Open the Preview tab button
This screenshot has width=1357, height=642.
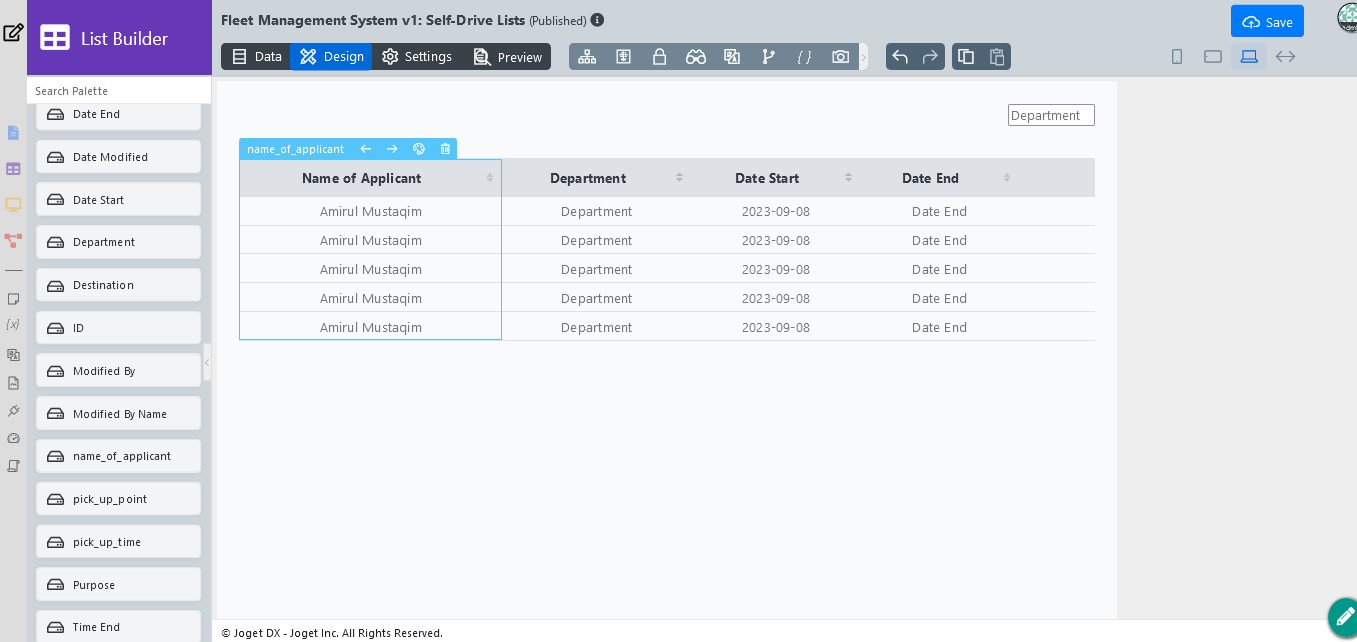(508, 57)
